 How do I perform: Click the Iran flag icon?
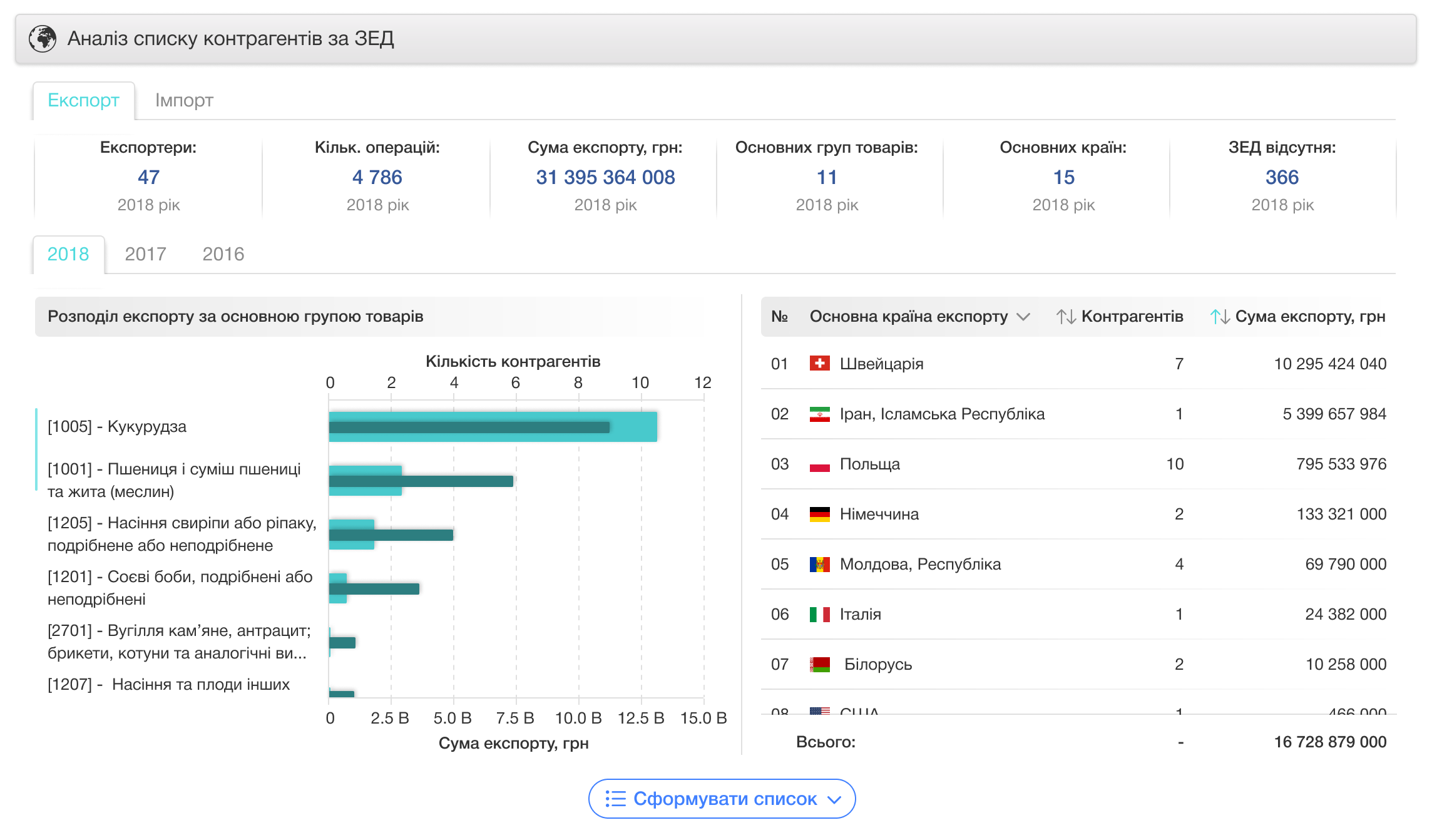click(819, 414)
